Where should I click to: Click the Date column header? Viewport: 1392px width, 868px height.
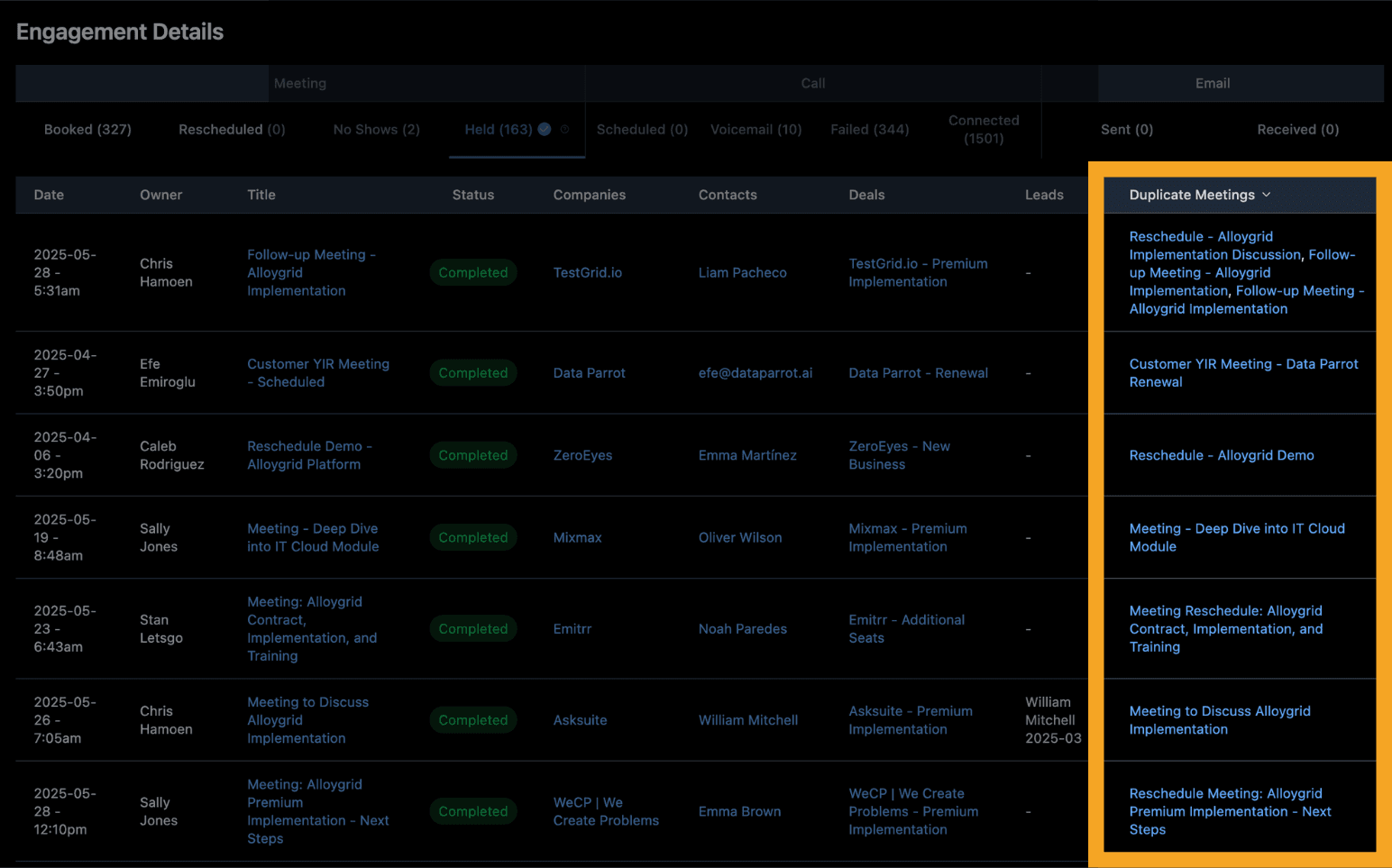49,195
